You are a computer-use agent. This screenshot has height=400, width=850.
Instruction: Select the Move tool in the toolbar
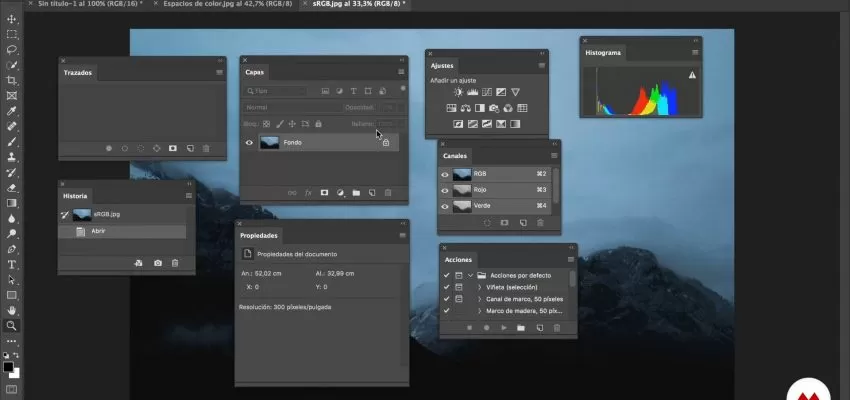(x=12, y=19)
